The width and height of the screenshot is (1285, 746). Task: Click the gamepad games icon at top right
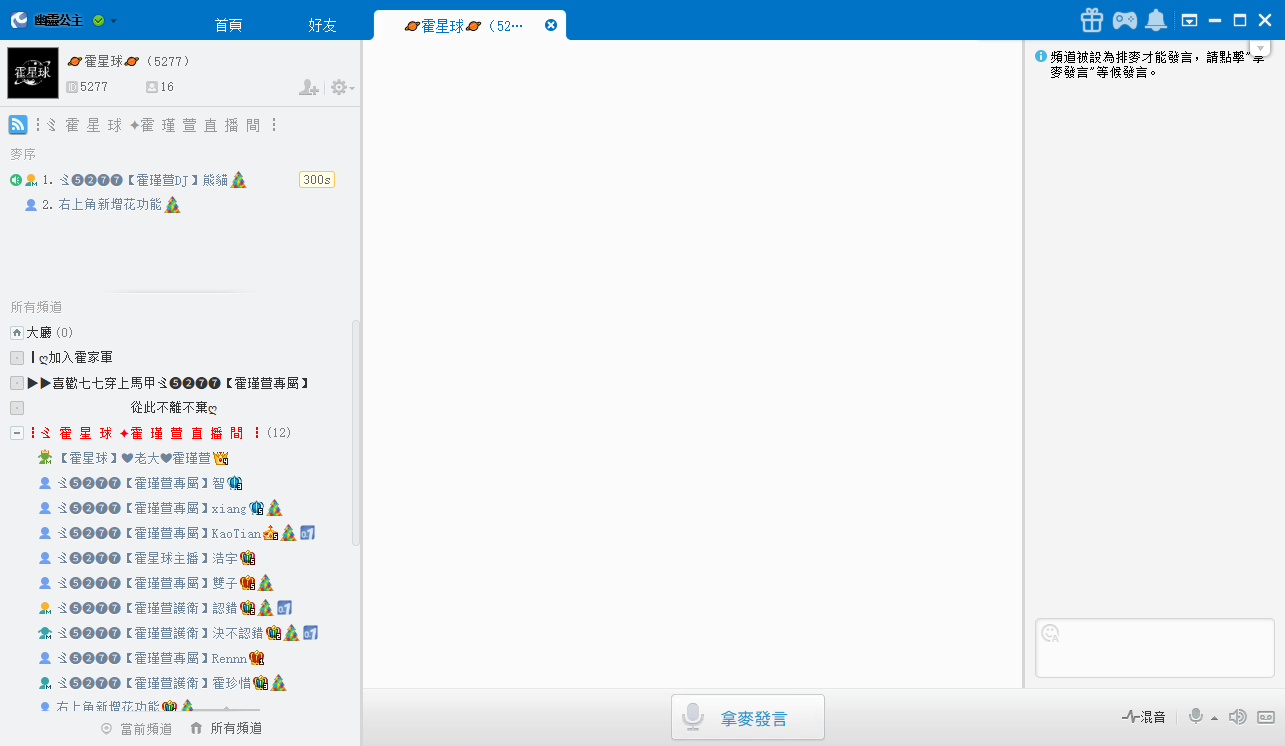(1124, 19)
